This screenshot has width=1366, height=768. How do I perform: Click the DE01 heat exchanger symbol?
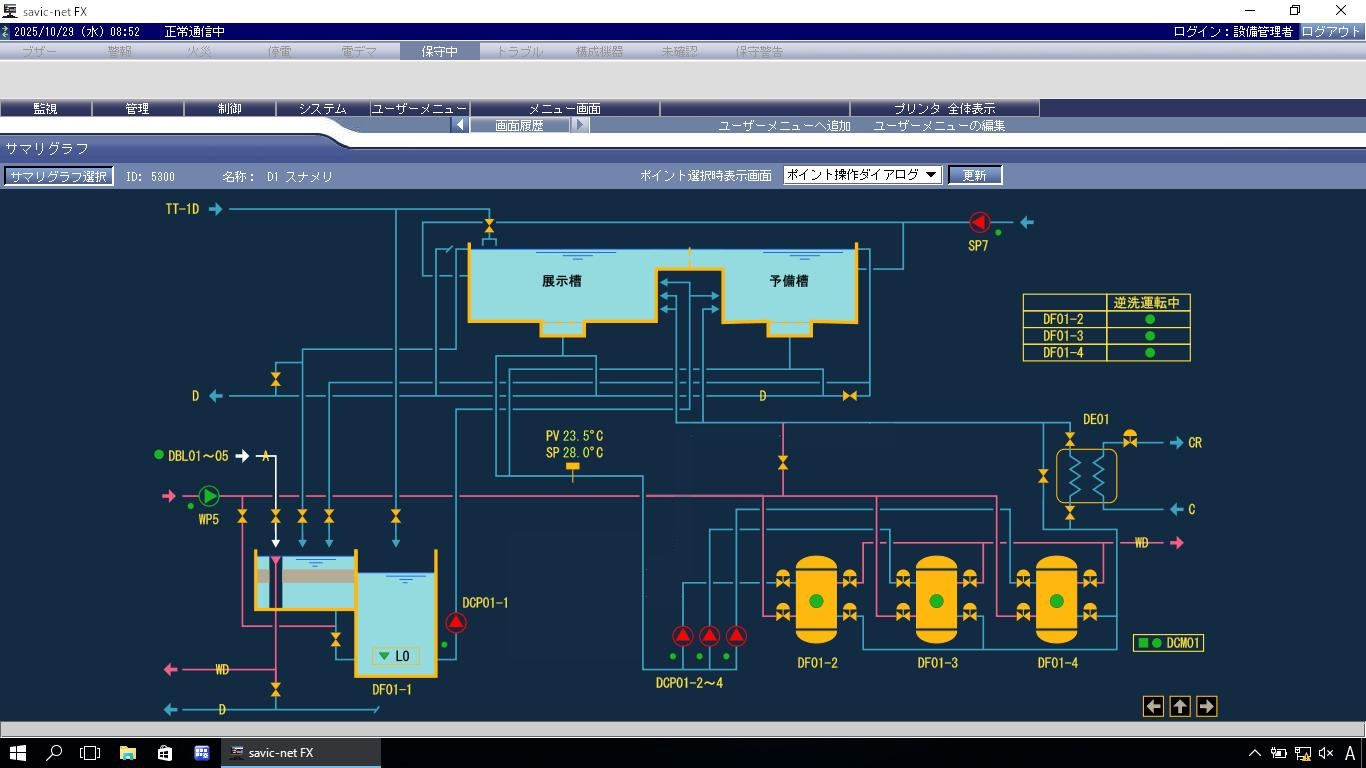pos(1086,476)
